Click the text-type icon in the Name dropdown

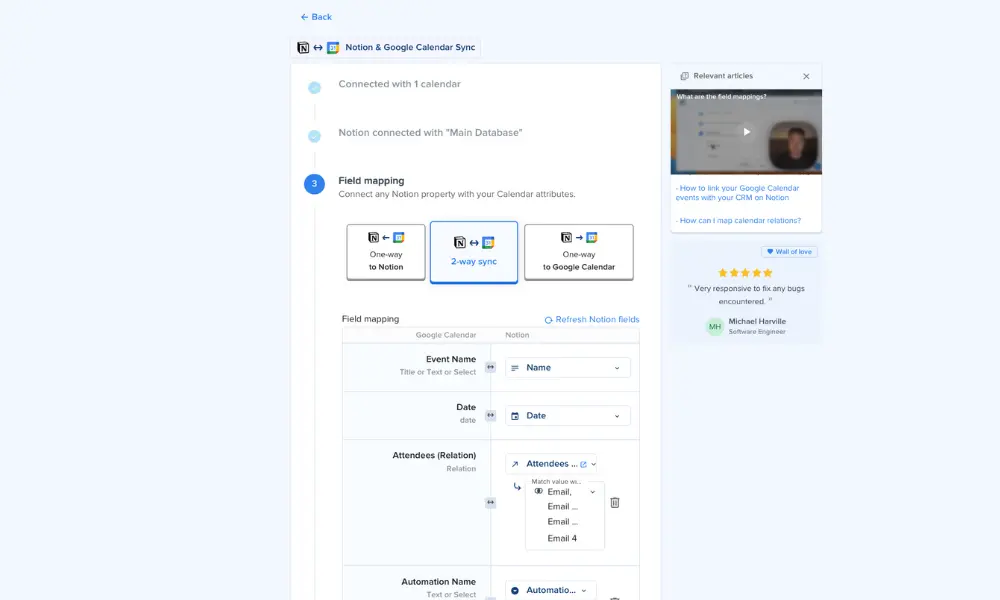coord(515,368)
